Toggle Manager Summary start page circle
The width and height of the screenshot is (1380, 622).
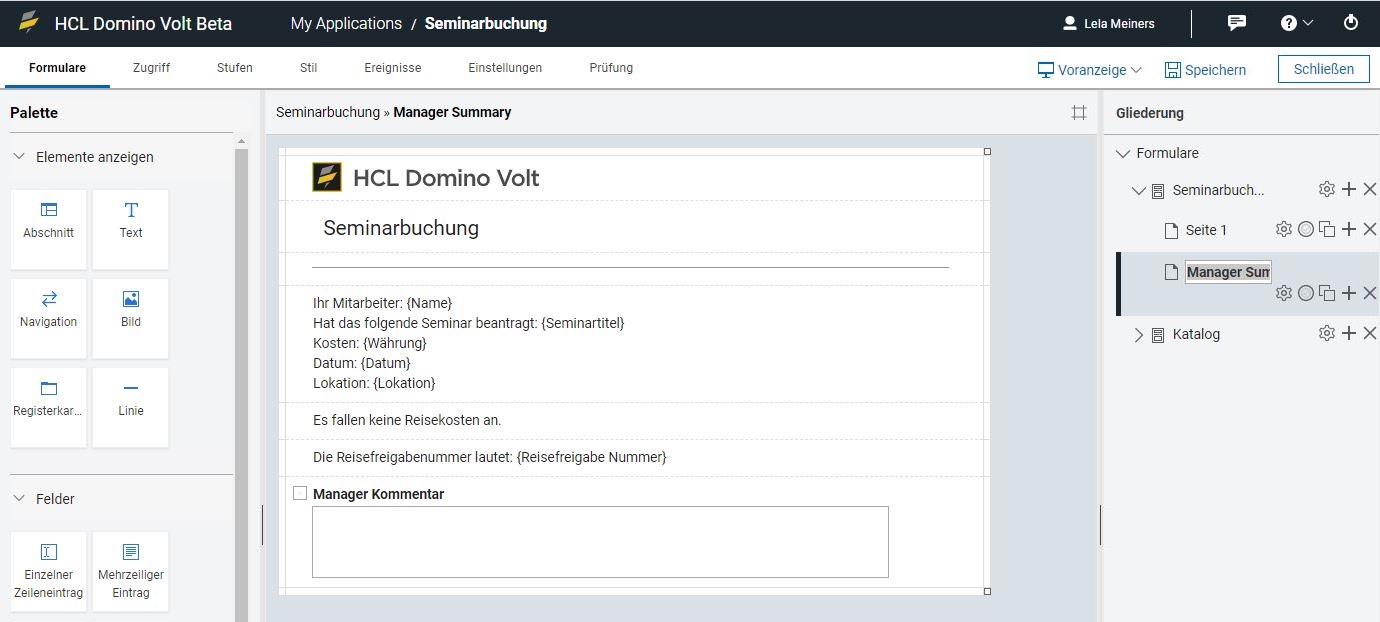(1306, 293)
